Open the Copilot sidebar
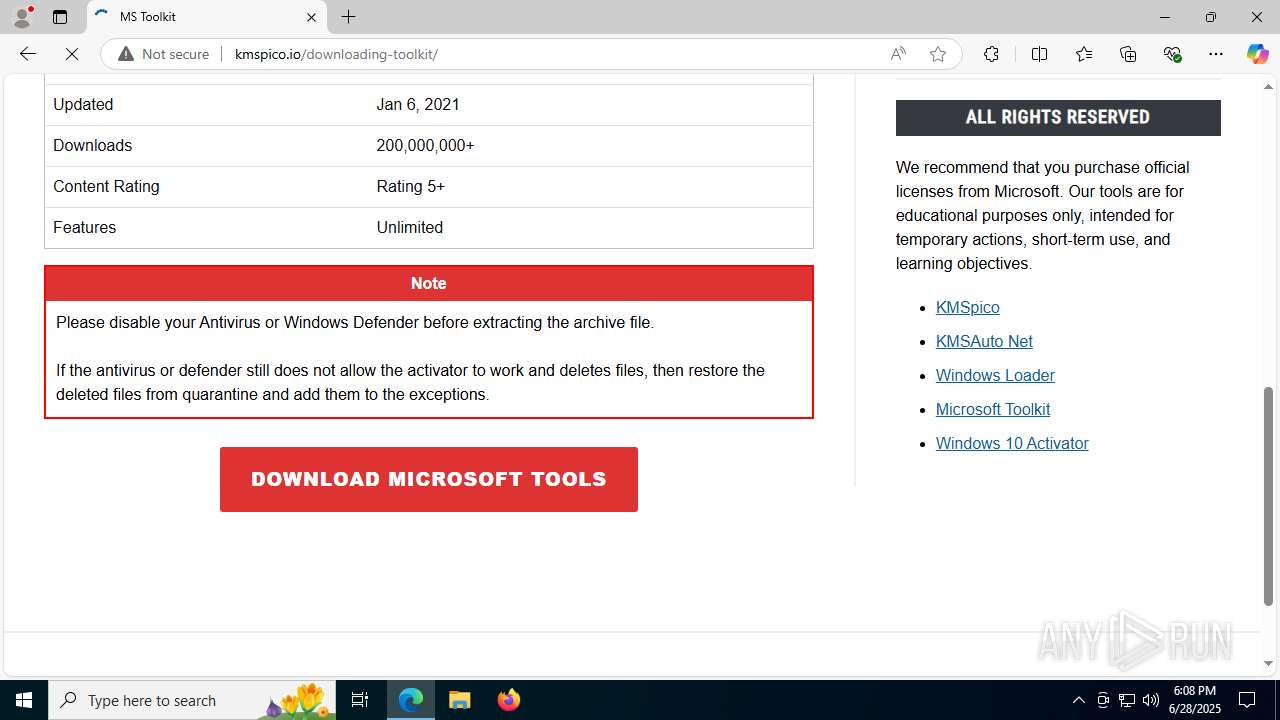Viewport: 1280px width, 720px height. (x=1257, y=54)
